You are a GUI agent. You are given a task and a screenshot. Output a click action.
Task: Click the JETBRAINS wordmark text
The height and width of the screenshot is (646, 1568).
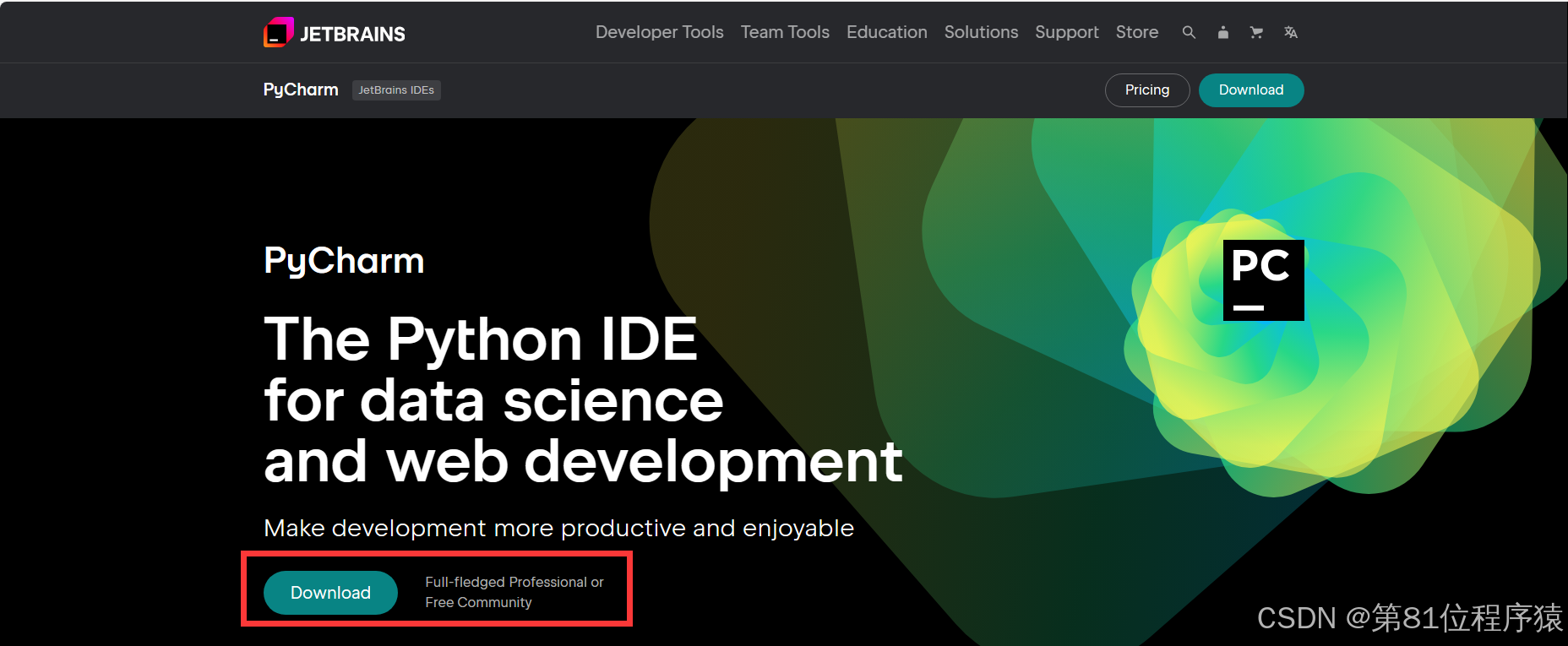(352, 34)
